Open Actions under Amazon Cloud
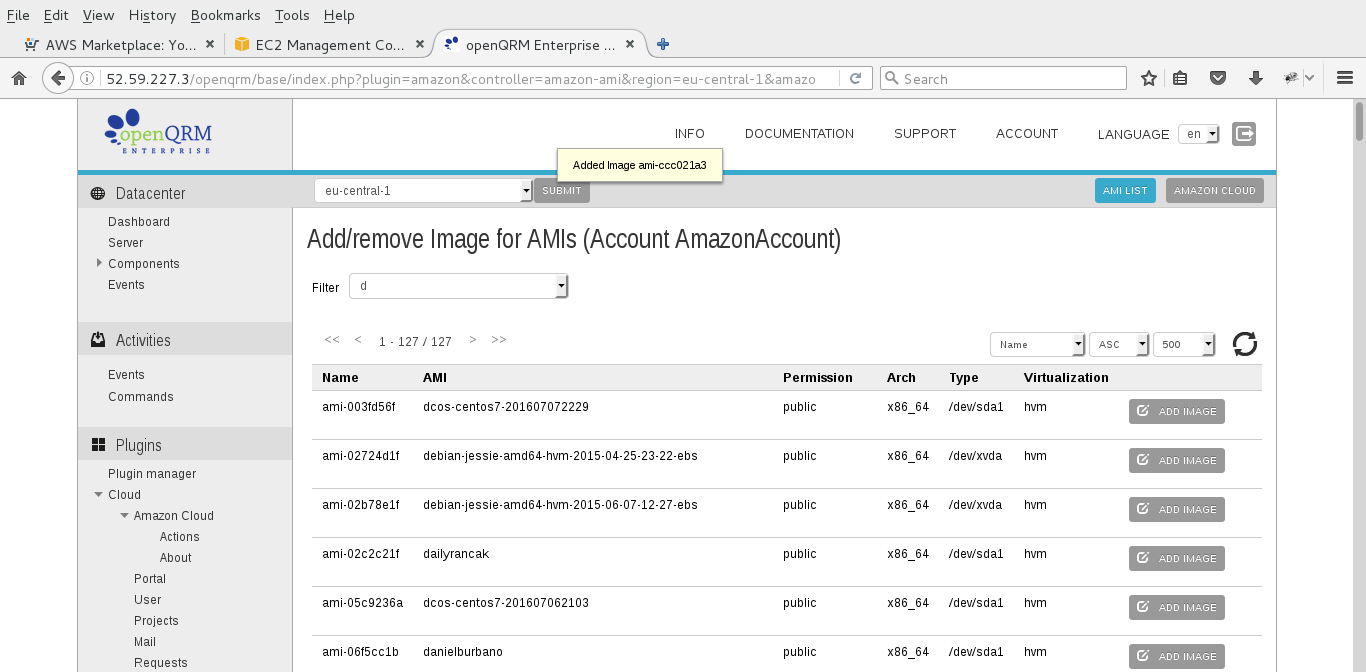Viewport: 1366px width, 672px height. tap(180, 537)
